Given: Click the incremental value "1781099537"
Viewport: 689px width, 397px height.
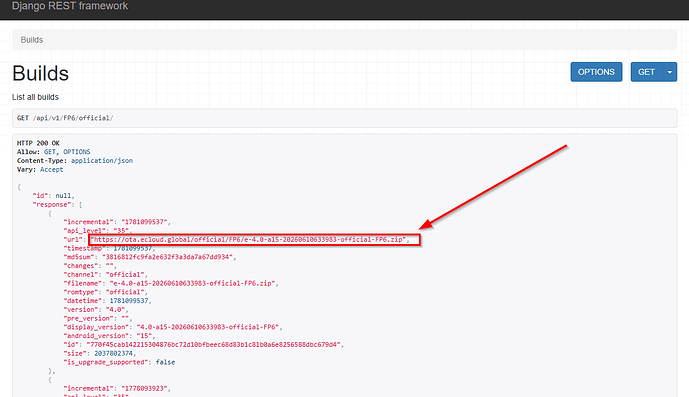Looking at the screenshot, I should click(x=146, y=222).
